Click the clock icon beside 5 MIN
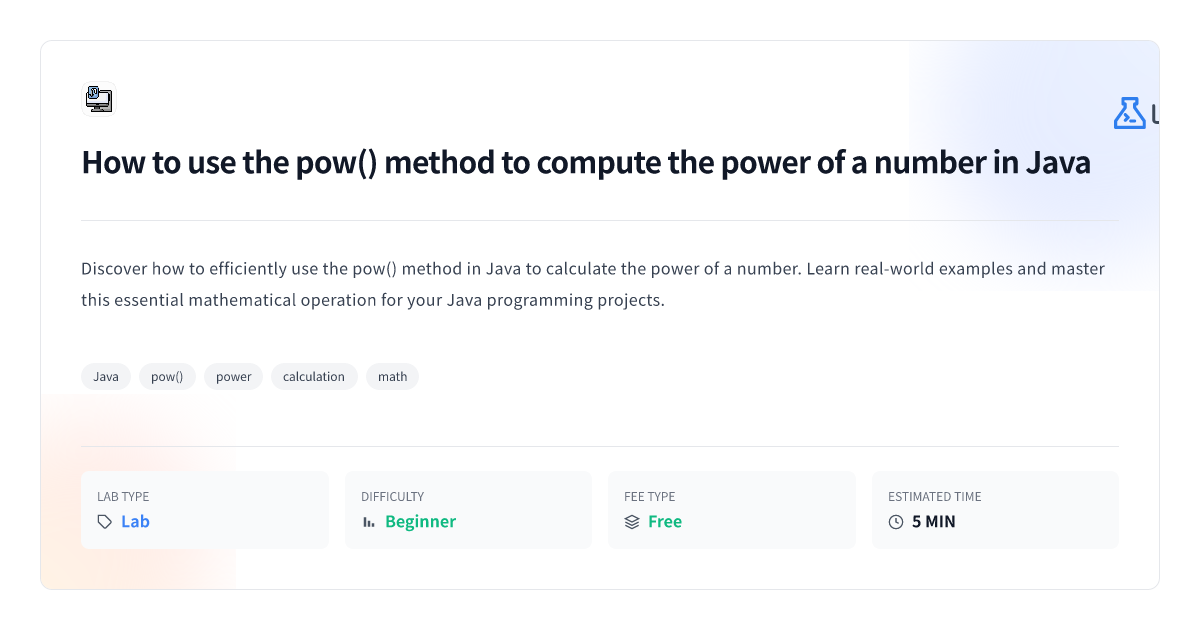The image size is (1200, 630). pyautogui.click(x=896, y=522)
